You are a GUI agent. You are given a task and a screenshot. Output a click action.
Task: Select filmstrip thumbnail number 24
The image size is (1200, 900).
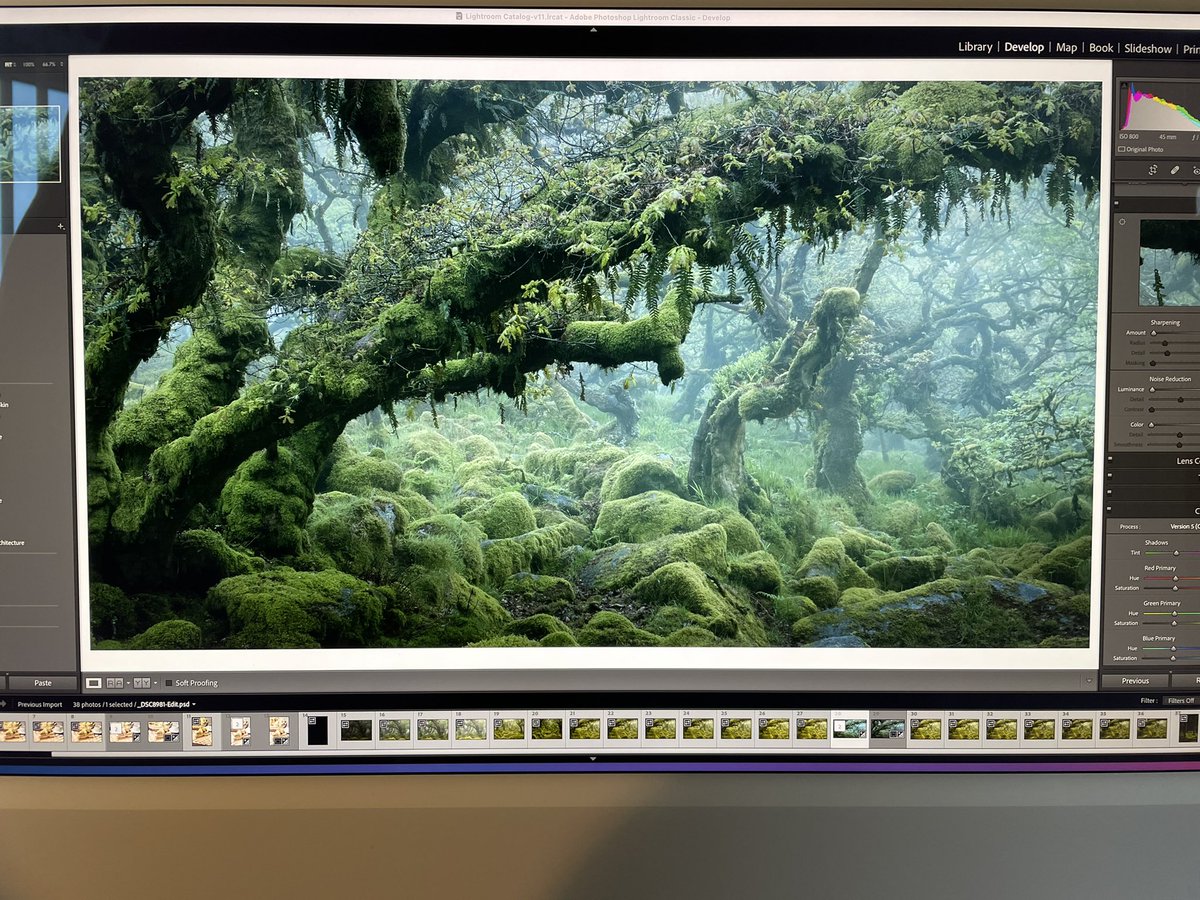698,730
